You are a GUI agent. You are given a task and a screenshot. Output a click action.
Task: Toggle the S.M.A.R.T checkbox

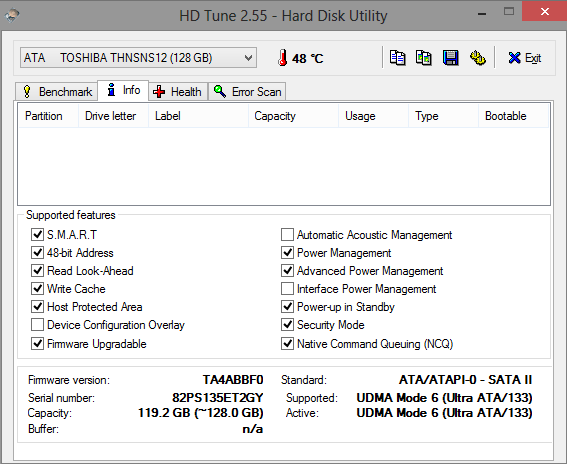pos(38,235)
